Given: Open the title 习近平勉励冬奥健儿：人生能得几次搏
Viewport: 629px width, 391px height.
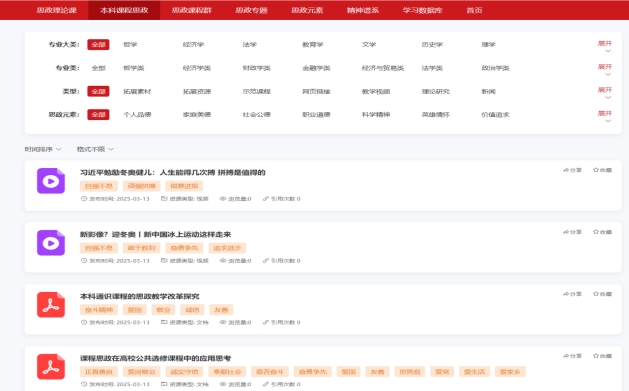Looking at the screenshot, I should click(x=172, y=172).
